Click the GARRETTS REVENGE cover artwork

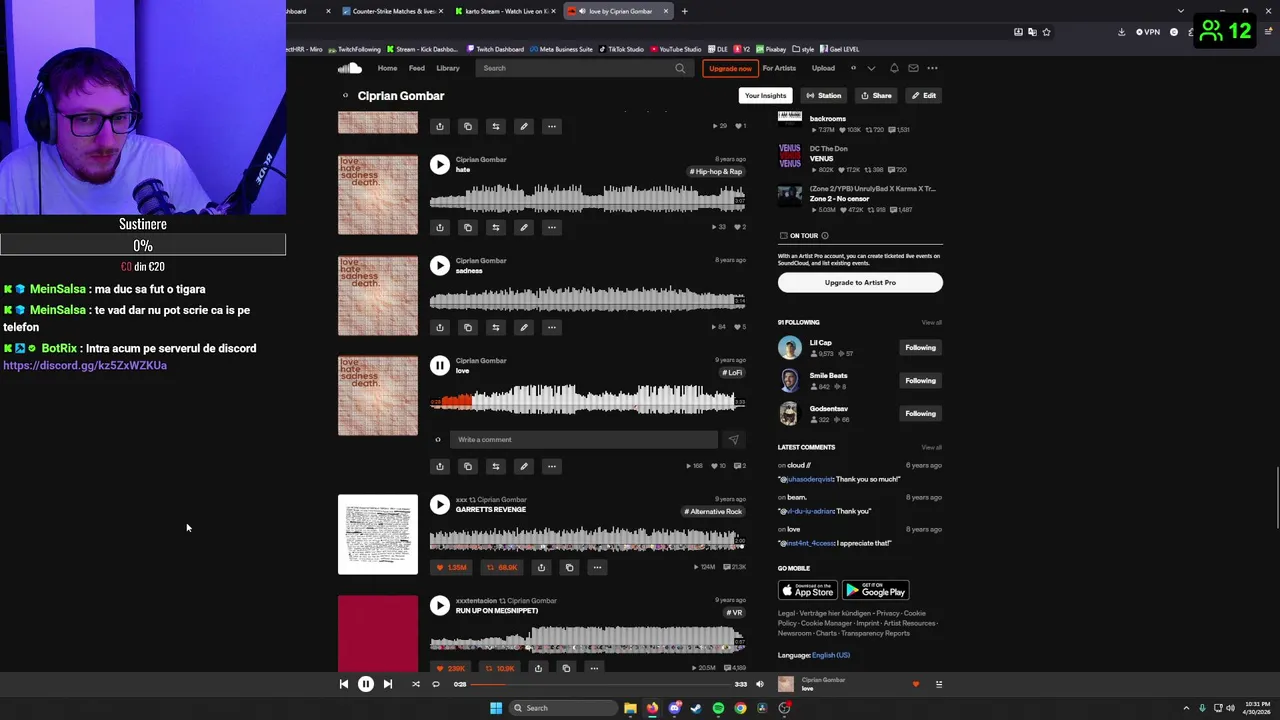(378, 535)
